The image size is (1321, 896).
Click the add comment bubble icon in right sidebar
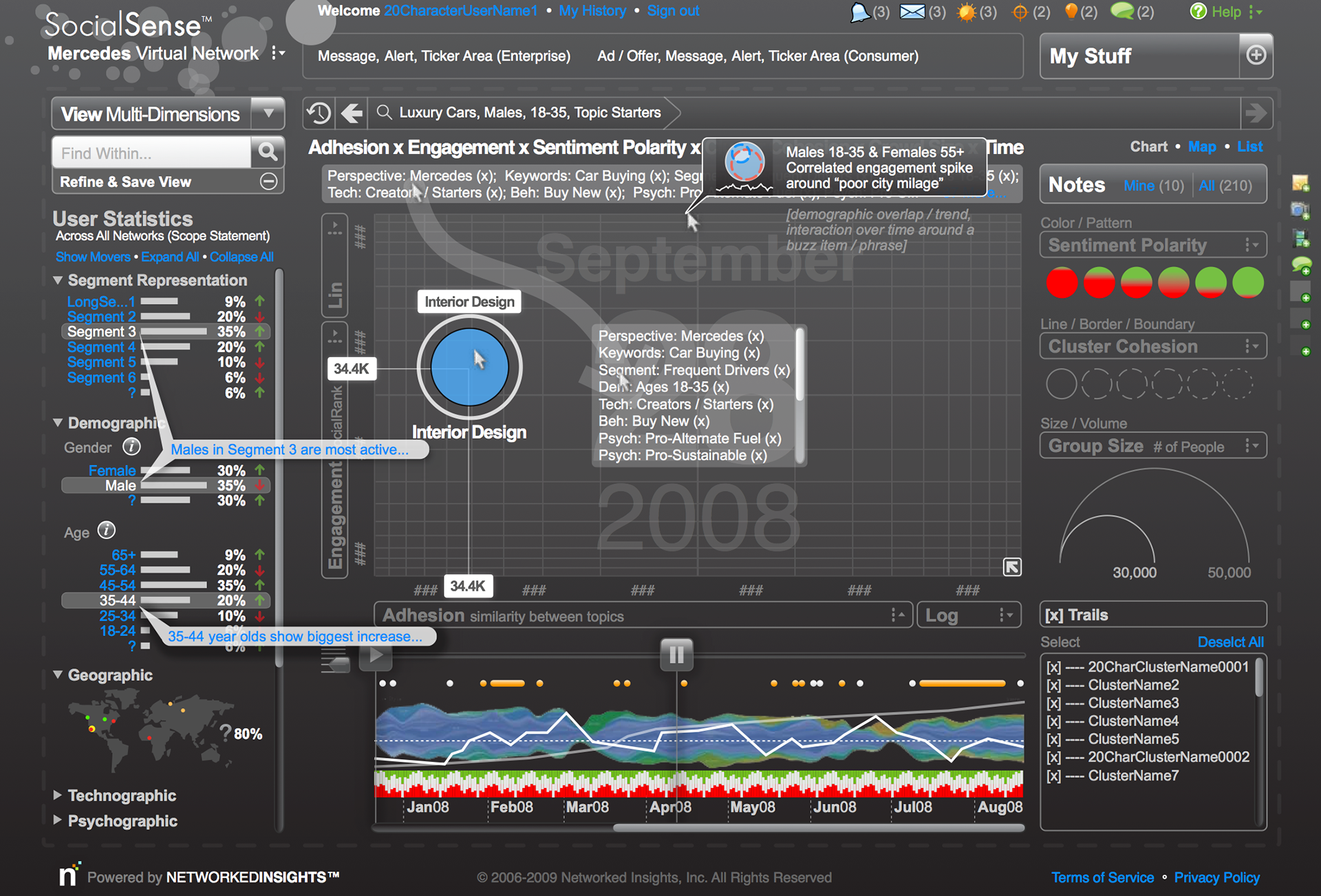1301,265
